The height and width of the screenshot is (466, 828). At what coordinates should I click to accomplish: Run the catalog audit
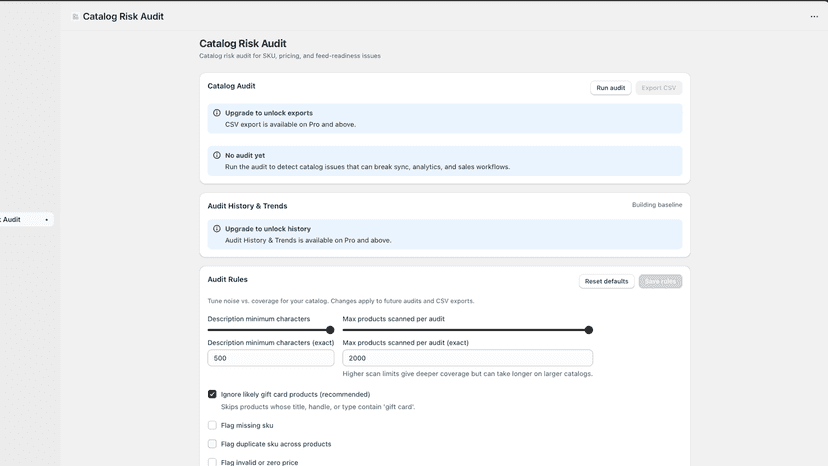pos(610,88)
